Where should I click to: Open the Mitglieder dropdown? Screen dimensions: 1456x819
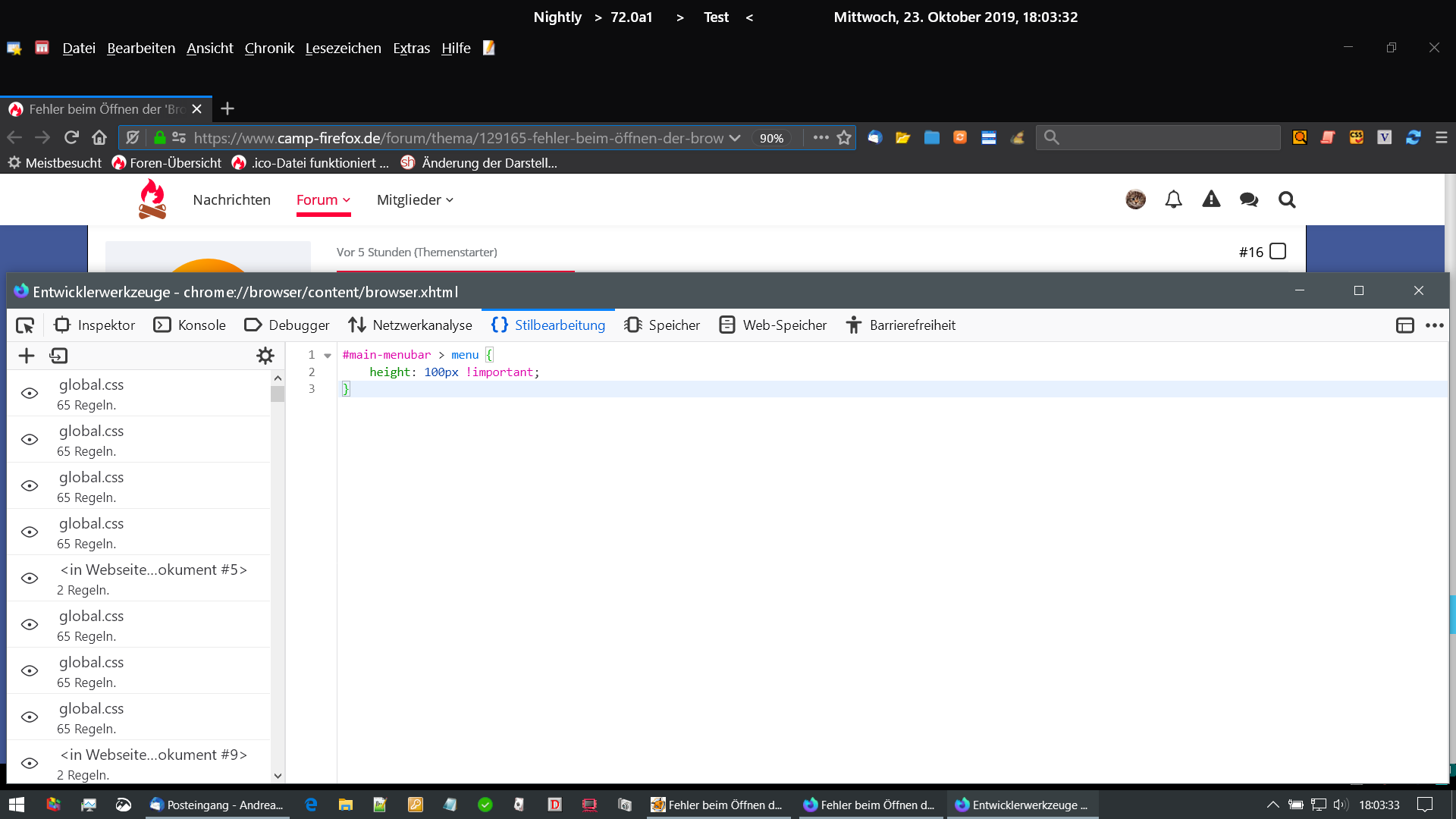pyautogui.click(x=415, y=199)
